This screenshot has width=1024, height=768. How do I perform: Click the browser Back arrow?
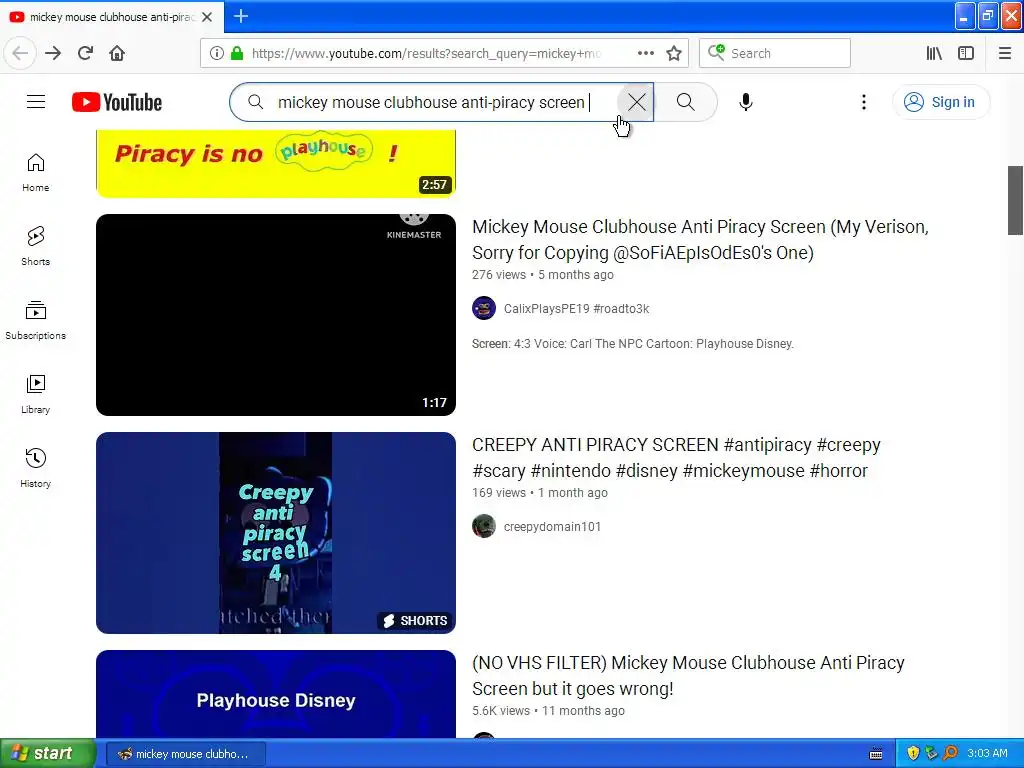20,53
